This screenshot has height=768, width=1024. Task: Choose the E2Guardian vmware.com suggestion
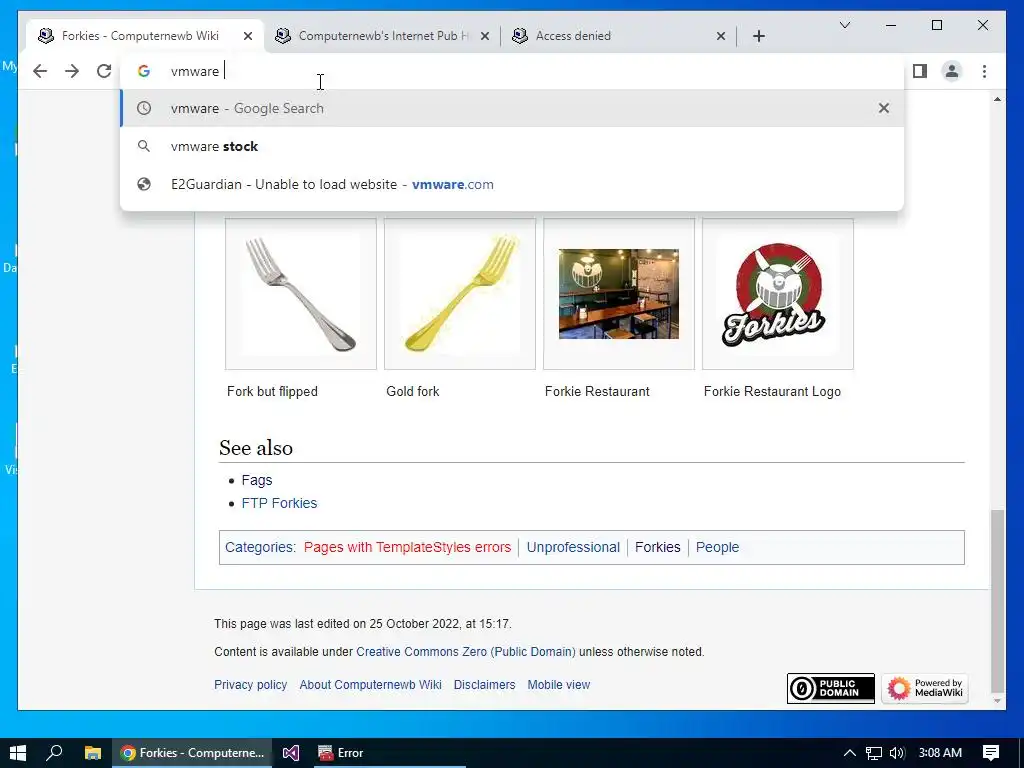[x=512, y=184]
